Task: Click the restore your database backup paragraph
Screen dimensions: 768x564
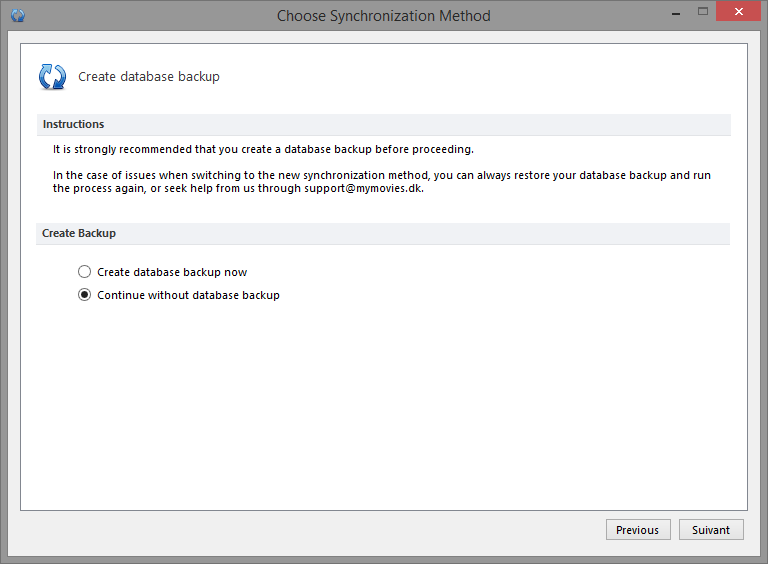Action: point(382,182)
